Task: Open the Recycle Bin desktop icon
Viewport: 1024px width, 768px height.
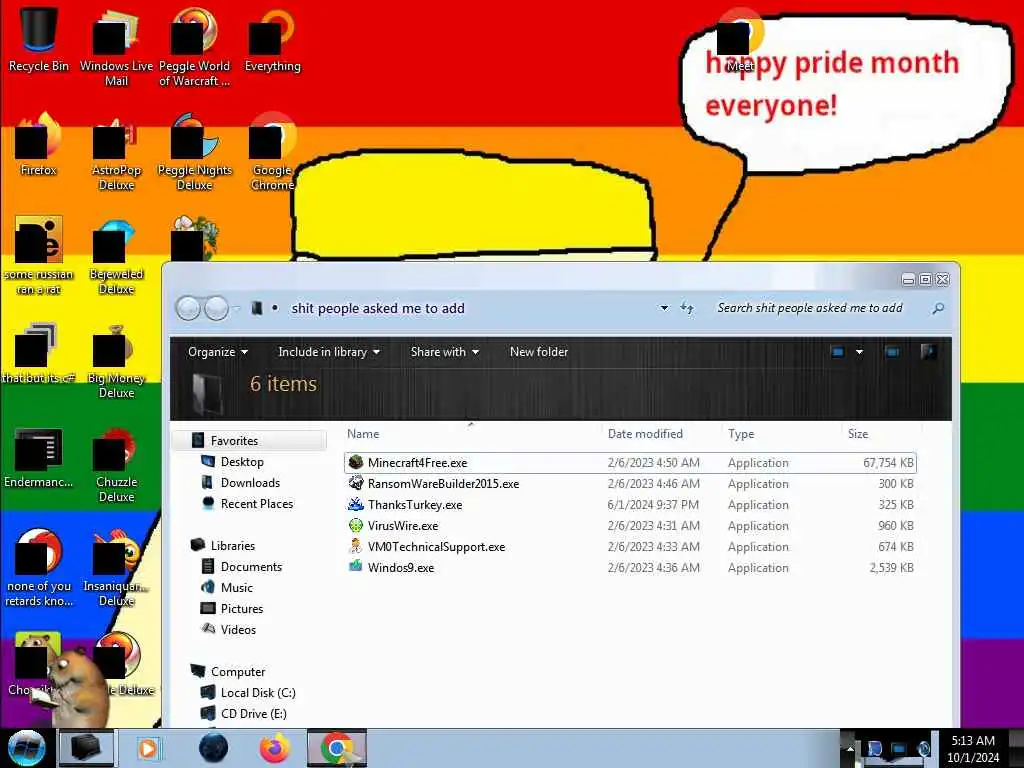Action: tap(39, 39)
